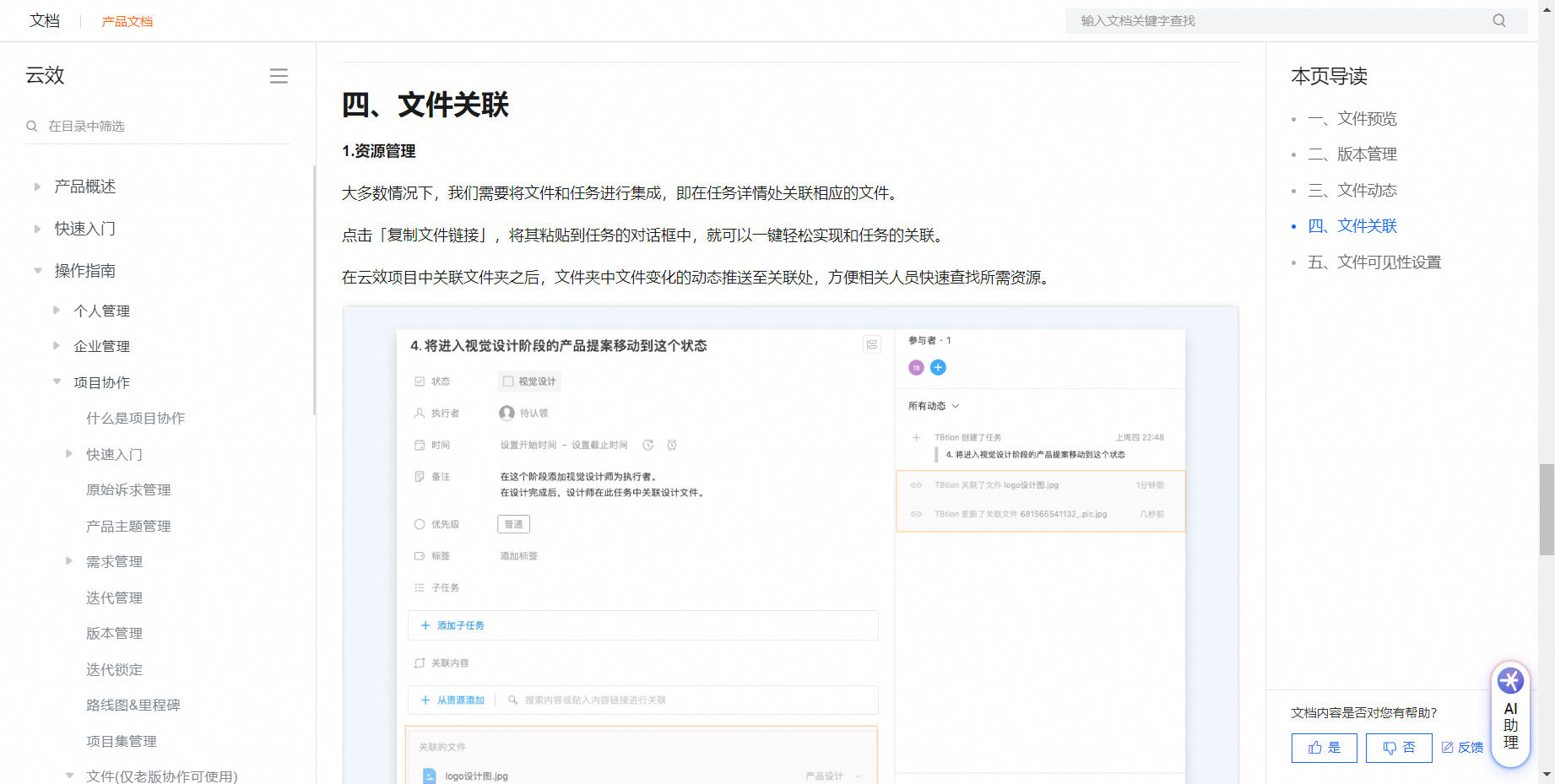Image resolution: width=1555 pixels, height=784 pixels.
Task: Open 迭代管理 page
Action: [x=114, y=597]
